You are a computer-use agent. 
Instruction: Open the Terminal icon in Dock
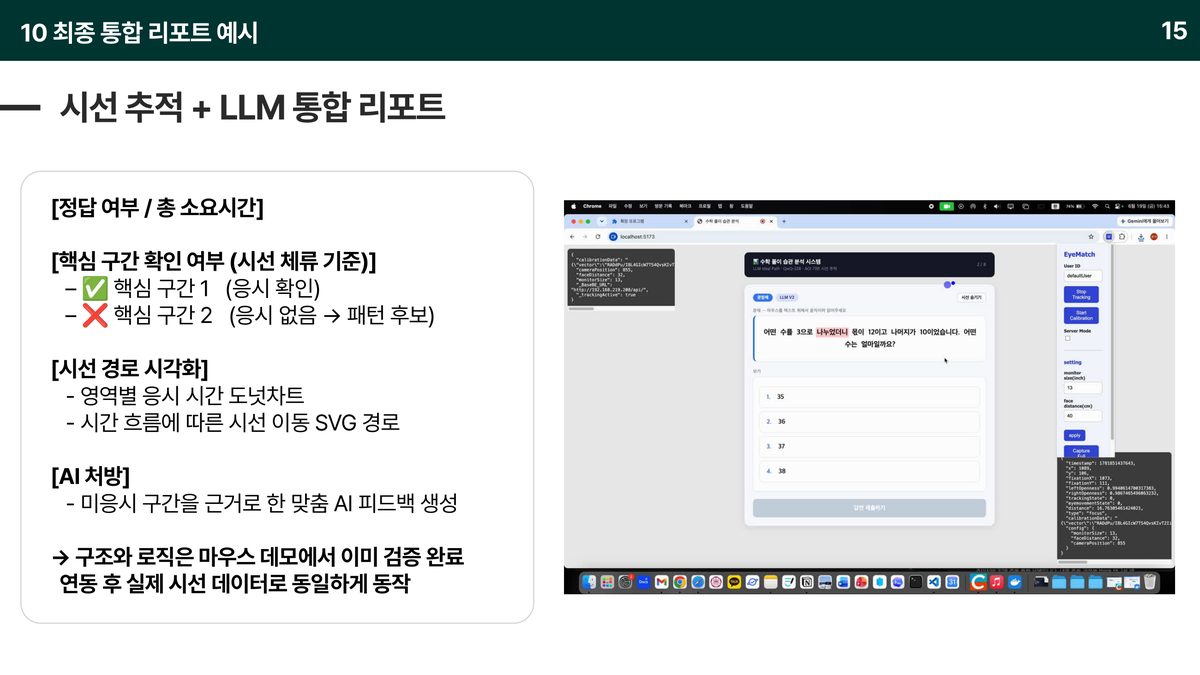(x=915, y=582)
